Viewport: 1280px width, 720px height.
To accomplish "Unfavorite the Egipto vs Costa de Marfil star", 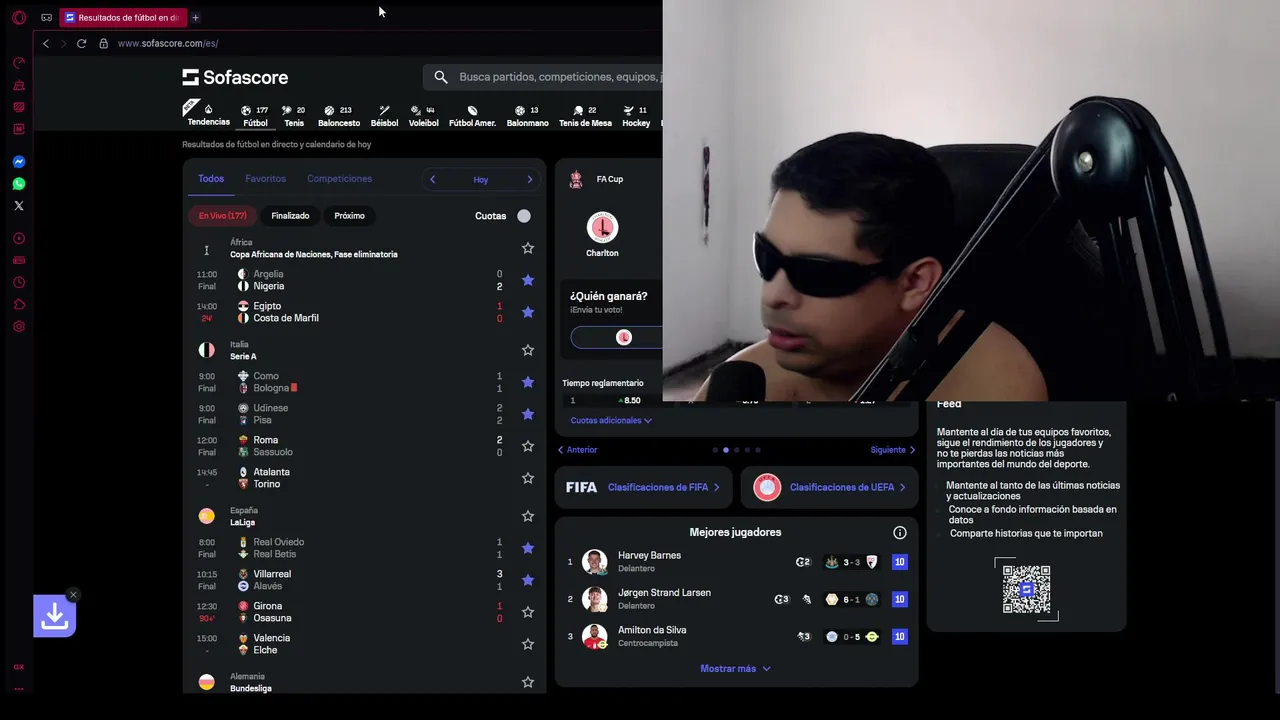I will [x=528, y=312].
